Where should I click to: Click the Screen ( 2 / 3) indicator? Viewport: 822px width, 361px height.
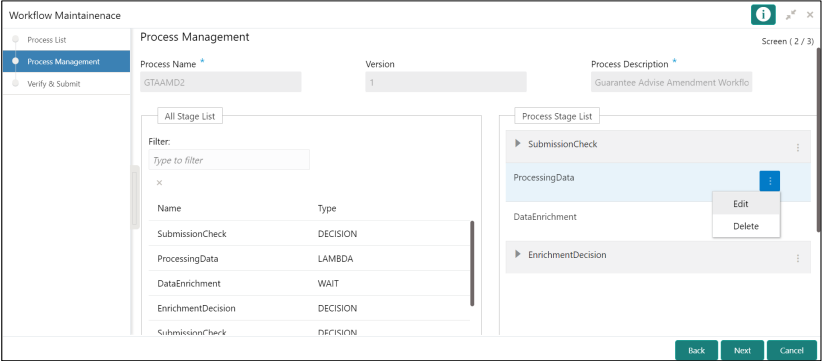coord(787,41)
